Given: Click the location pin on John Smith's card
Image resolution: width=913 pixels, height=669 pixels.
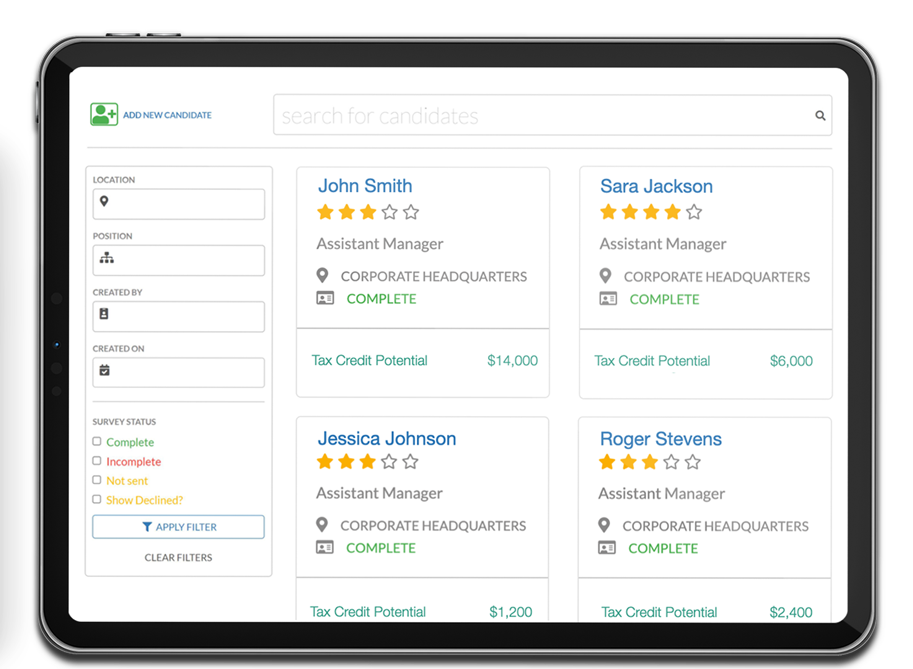Looking at the screenshot, I should click(322, 276).
